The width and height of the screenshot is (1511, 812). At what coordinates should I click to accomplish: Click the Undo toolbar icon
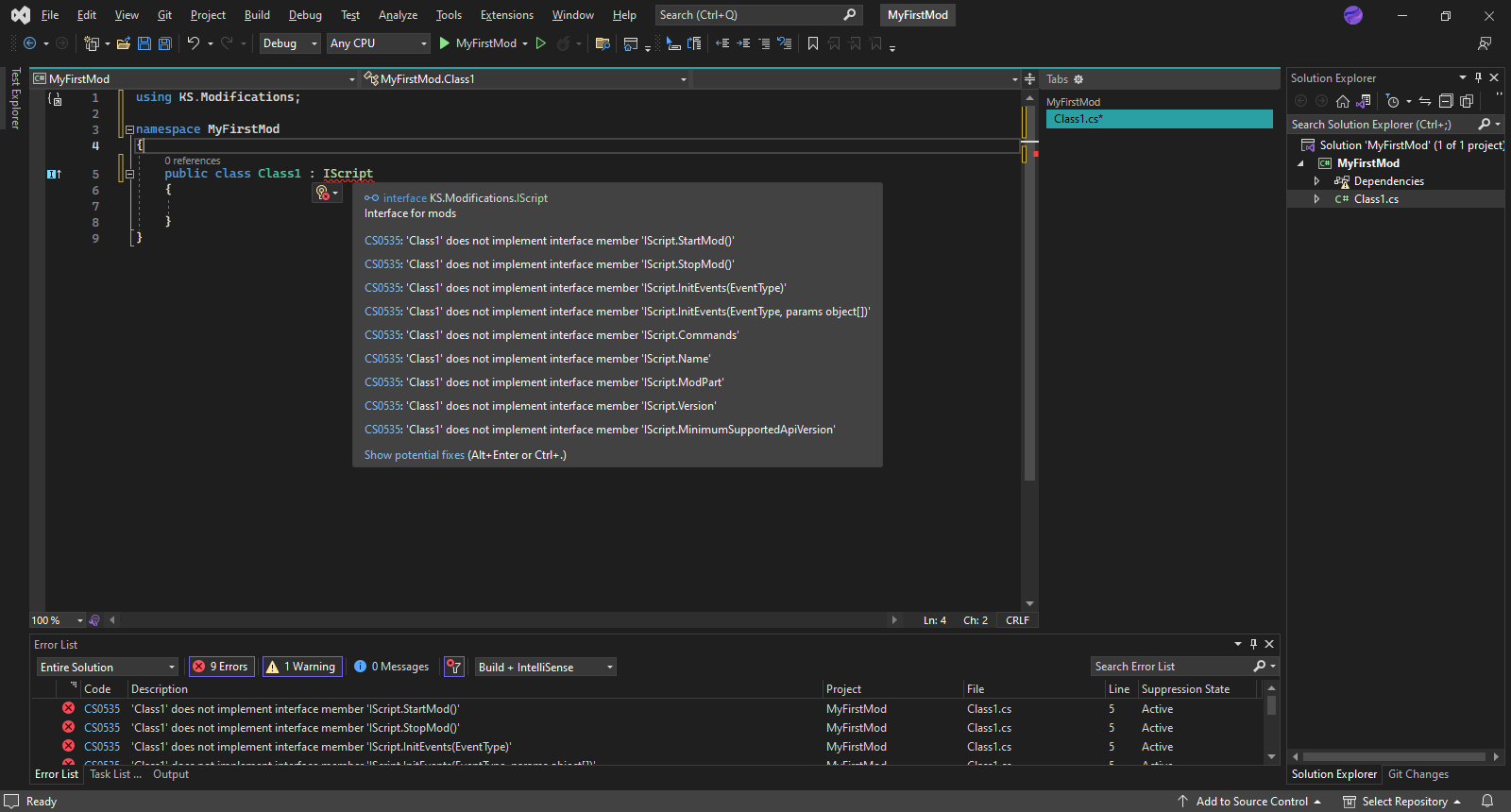pyautogui.click(x=193, y=43)
